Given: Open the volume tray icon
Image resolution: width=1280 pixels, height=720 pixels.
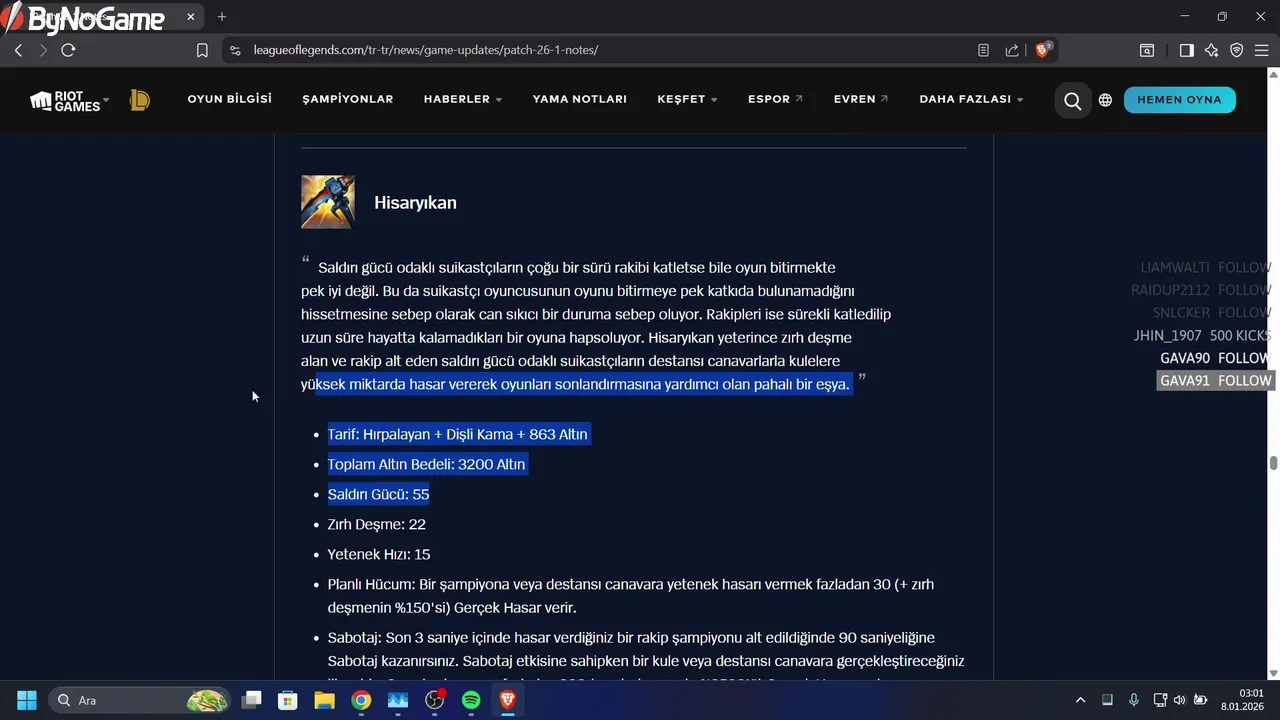Looking at the screenshot, I should click(1180, 700).
